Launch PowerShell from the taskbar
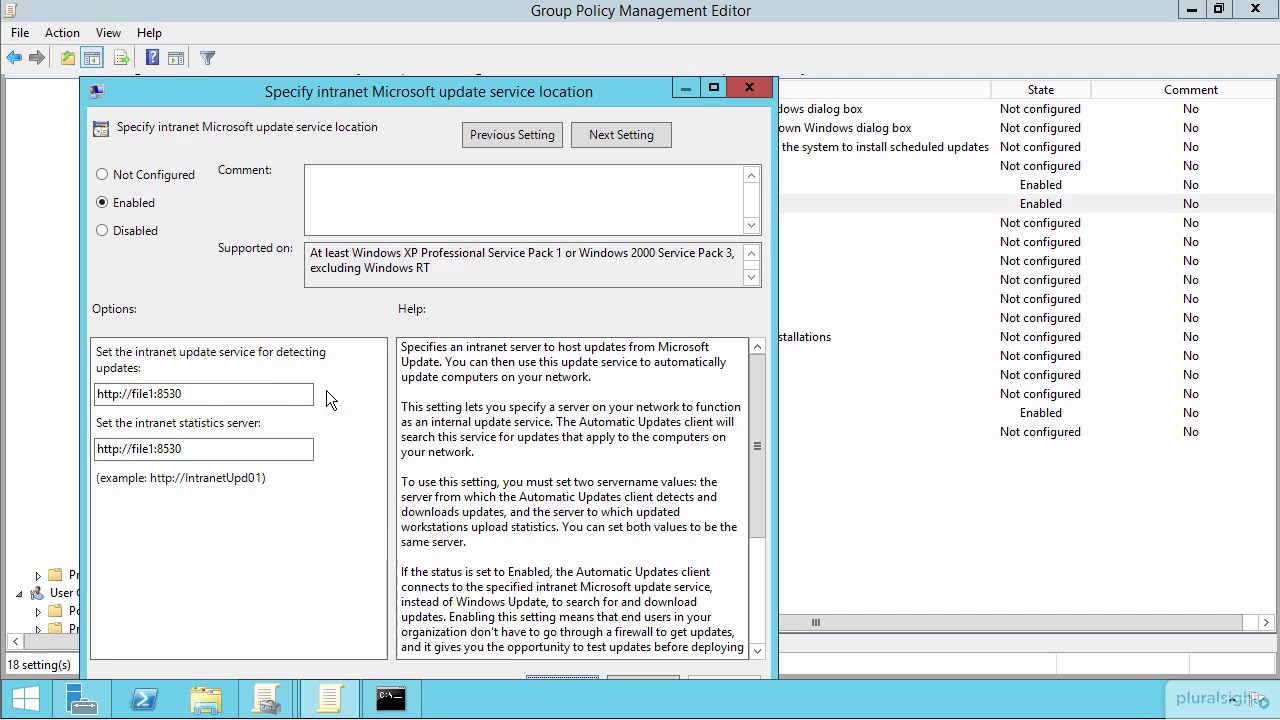Viewport: 1280px width, 720px height. (143, 699)
